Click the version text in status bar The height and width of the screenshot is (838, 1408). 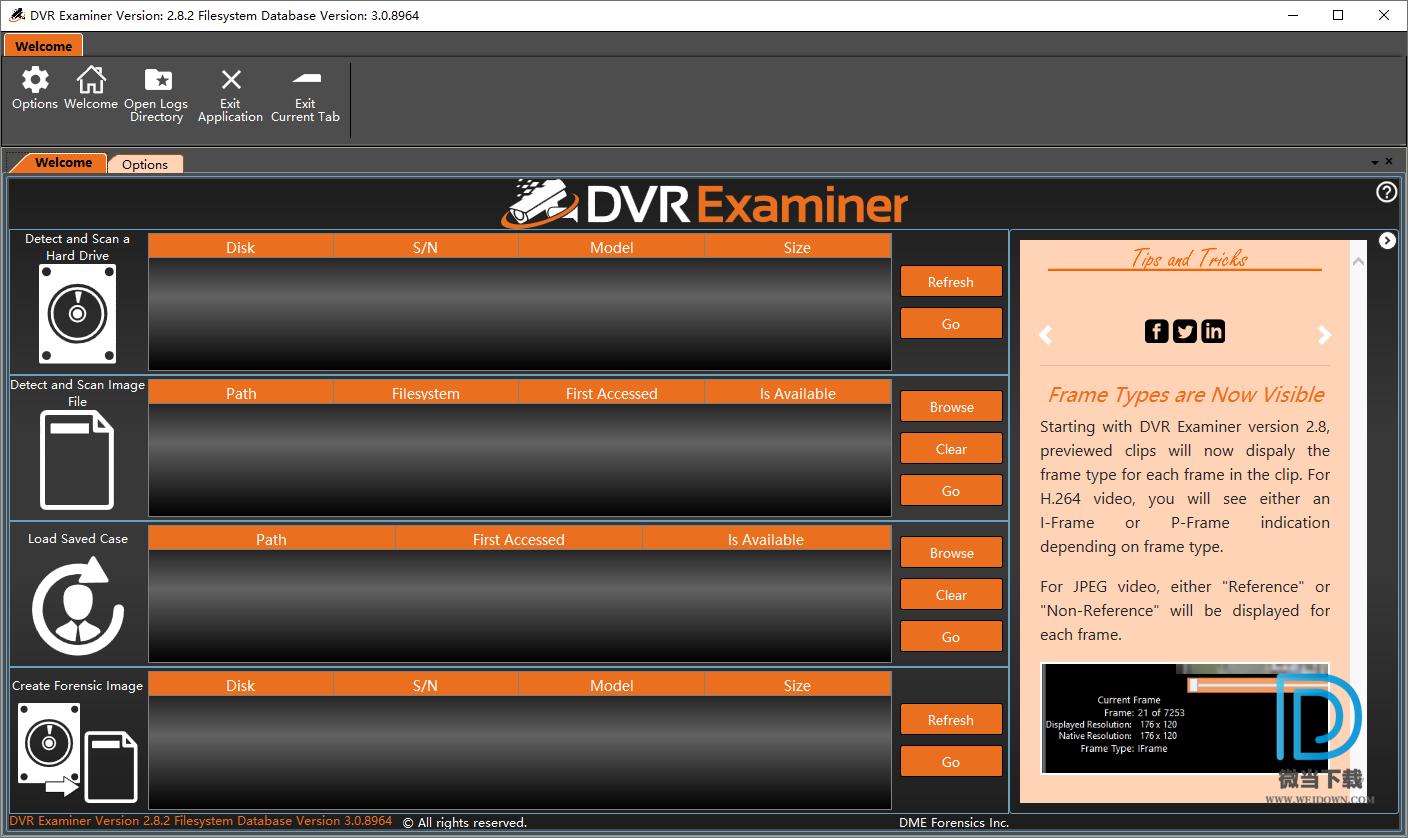(x=201, y=821)
